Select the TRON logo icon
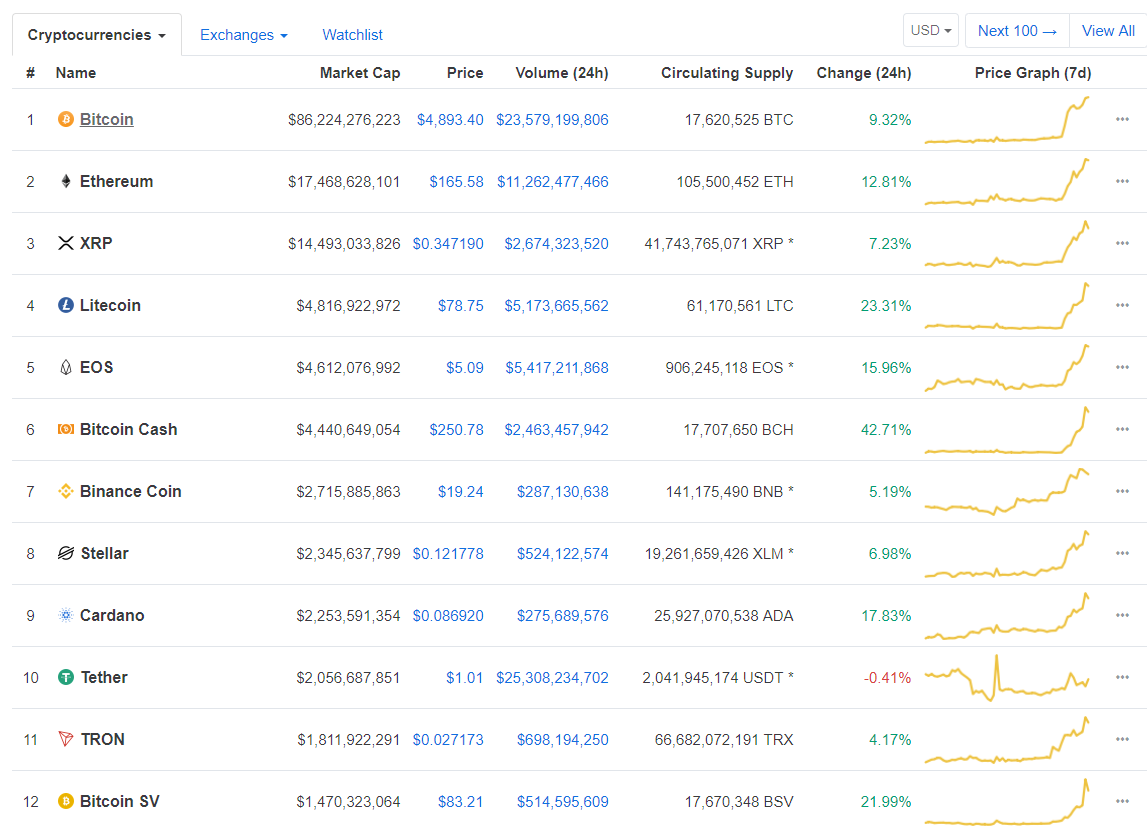 (65, 739)
